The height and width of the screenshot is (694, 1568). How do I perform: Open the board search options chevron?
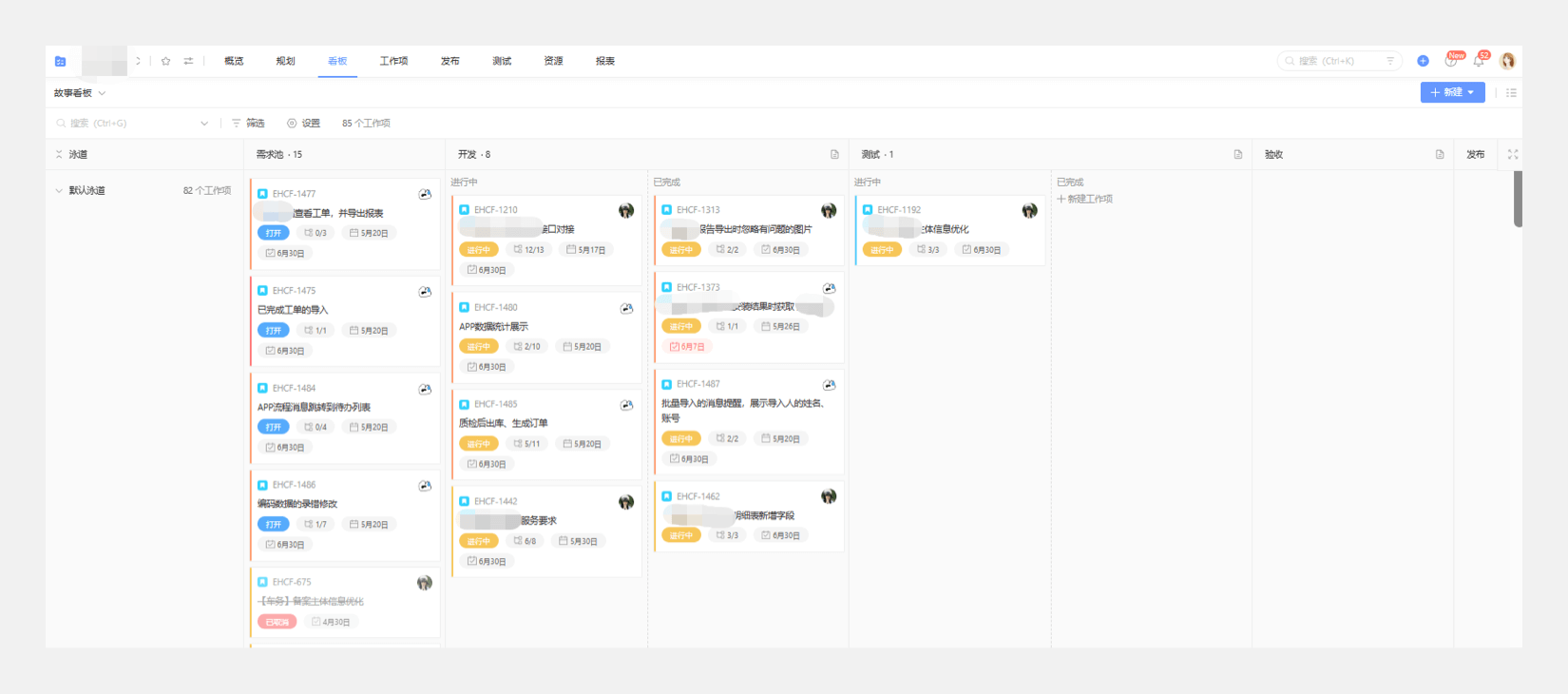coord(204,124)
